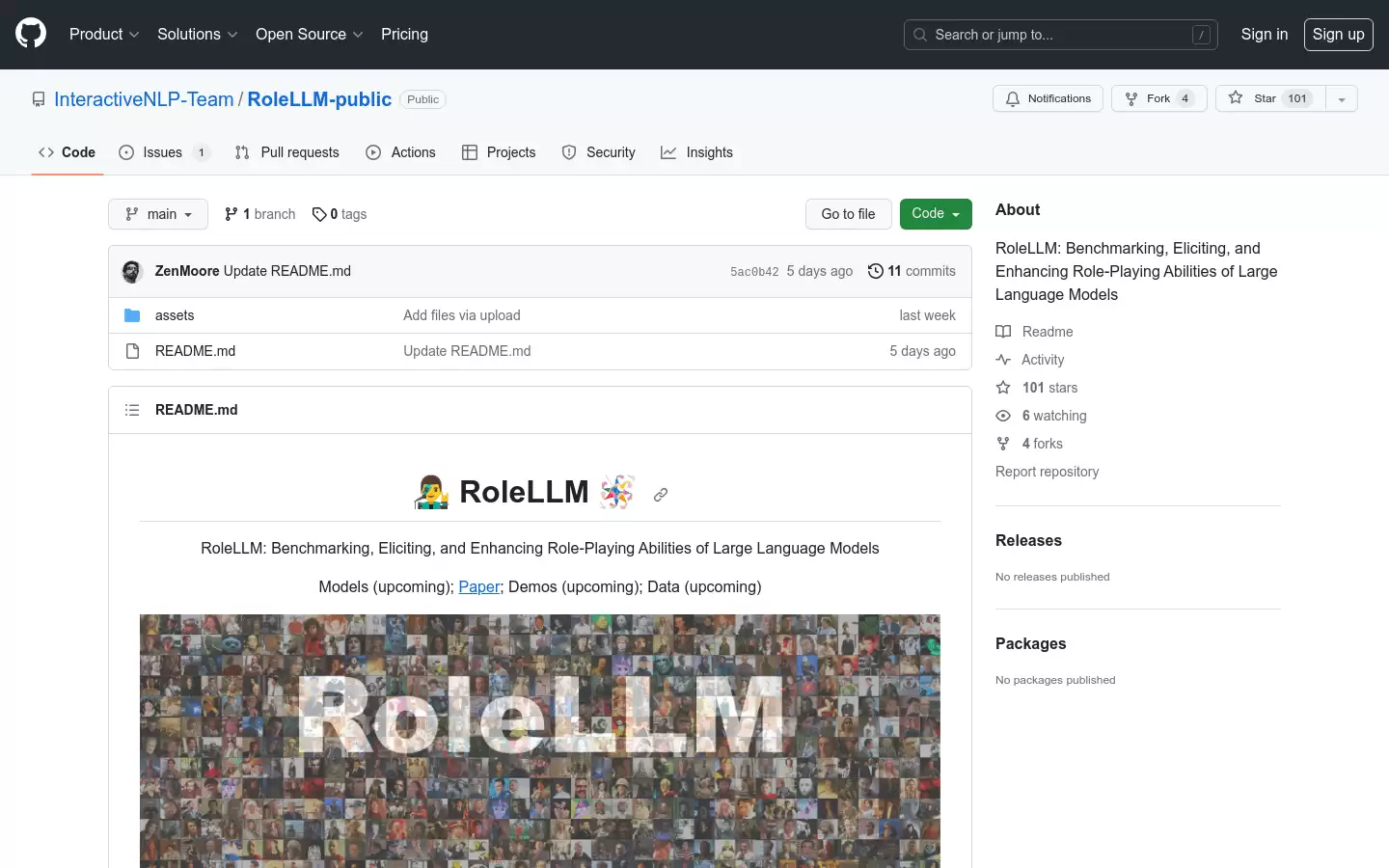The width and height of the screenshot is (1389, 868).
Task: Click the Notifications bell button
Action: pyautogui.click(x=1048, y=98)
